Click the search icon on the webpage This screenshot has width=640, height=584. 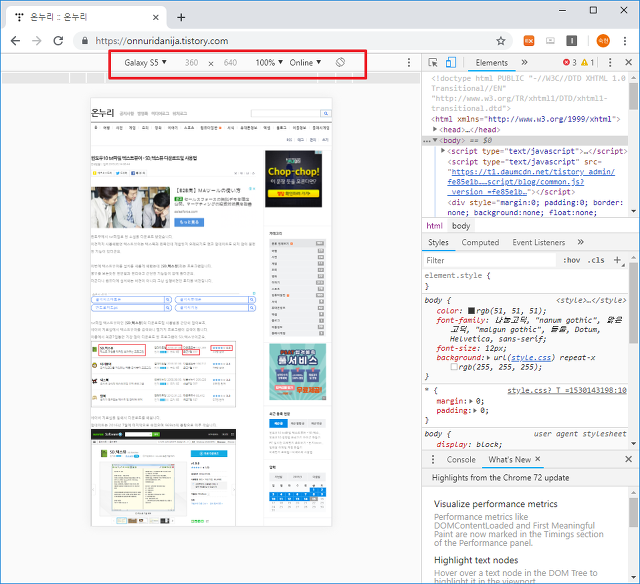pyautogui.click(x=326, y=113)
